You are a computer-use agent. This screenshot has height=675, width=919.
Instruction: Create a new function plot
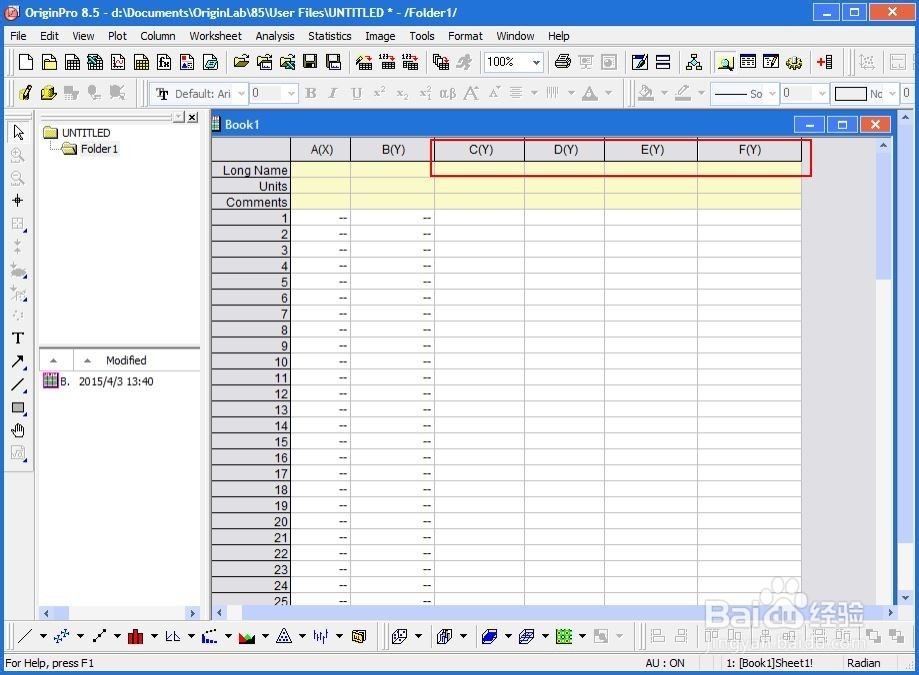coord(164,62)
